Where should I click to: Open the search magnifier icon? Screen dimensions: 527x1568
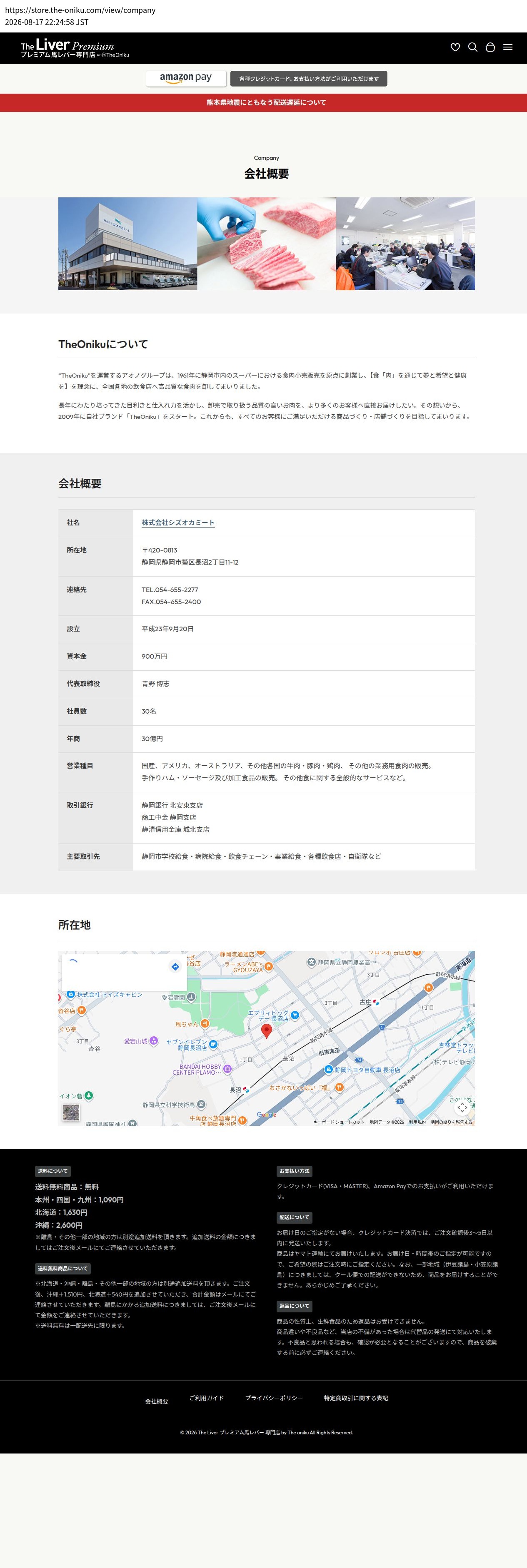tap(473, 47)
